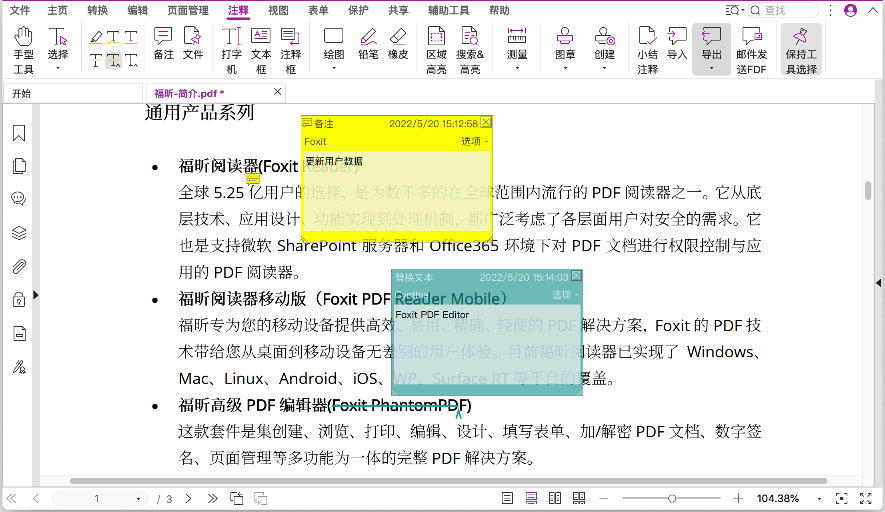Select the Textbox tool (文本框)
Image resolution: width=885 pixels, height=512 pixels.
261,50
